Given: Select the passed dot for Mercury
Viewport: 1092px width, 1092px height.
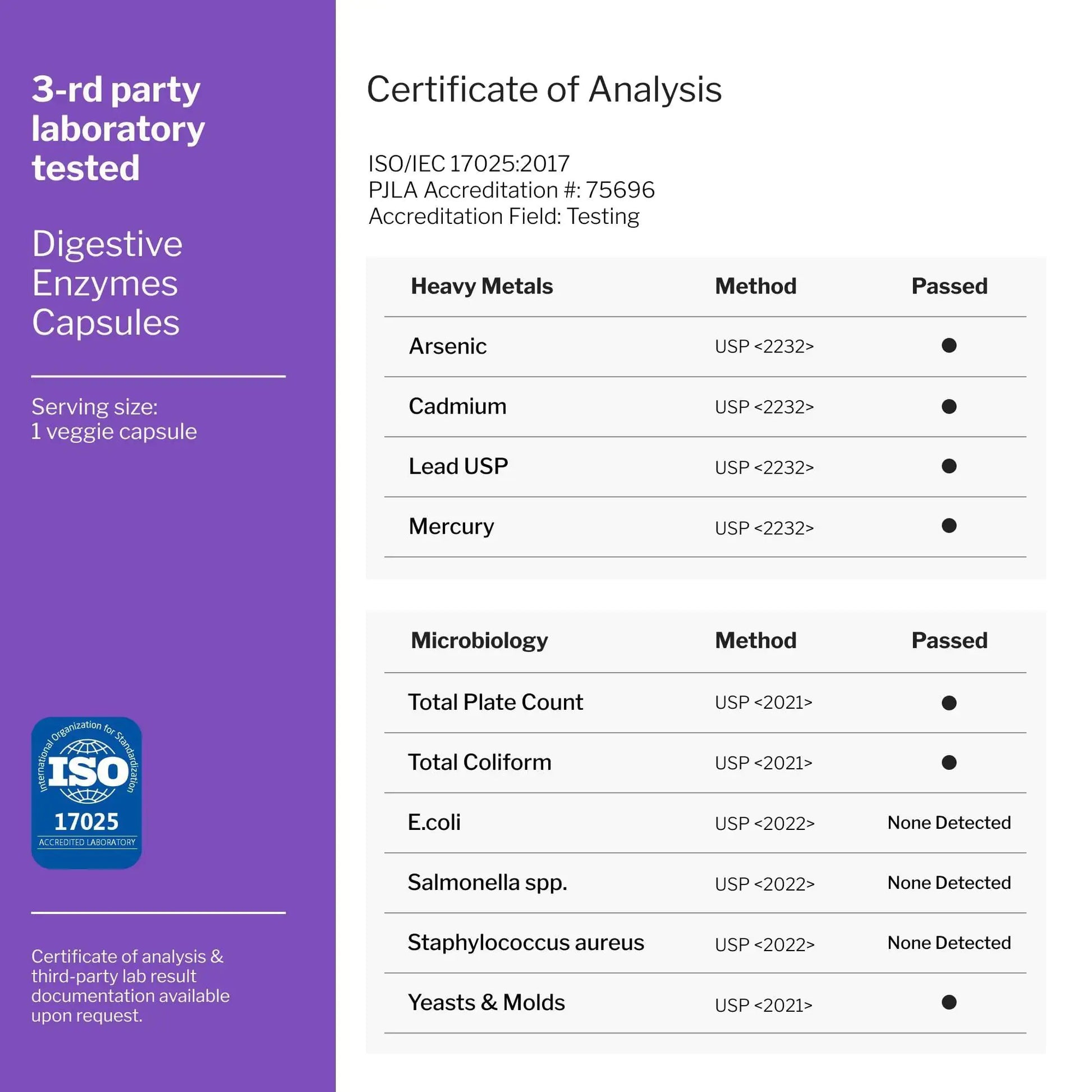Looking at the screenshot, I should 949,526.
